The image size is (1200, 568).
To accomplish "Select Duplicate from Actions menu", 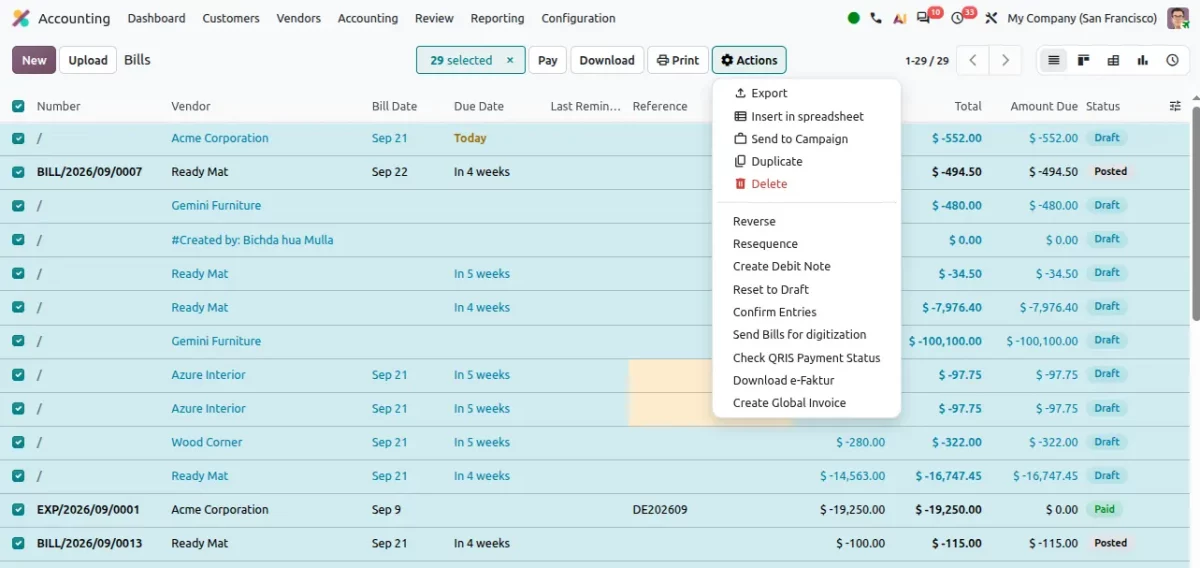I will (x=807, y=161).
